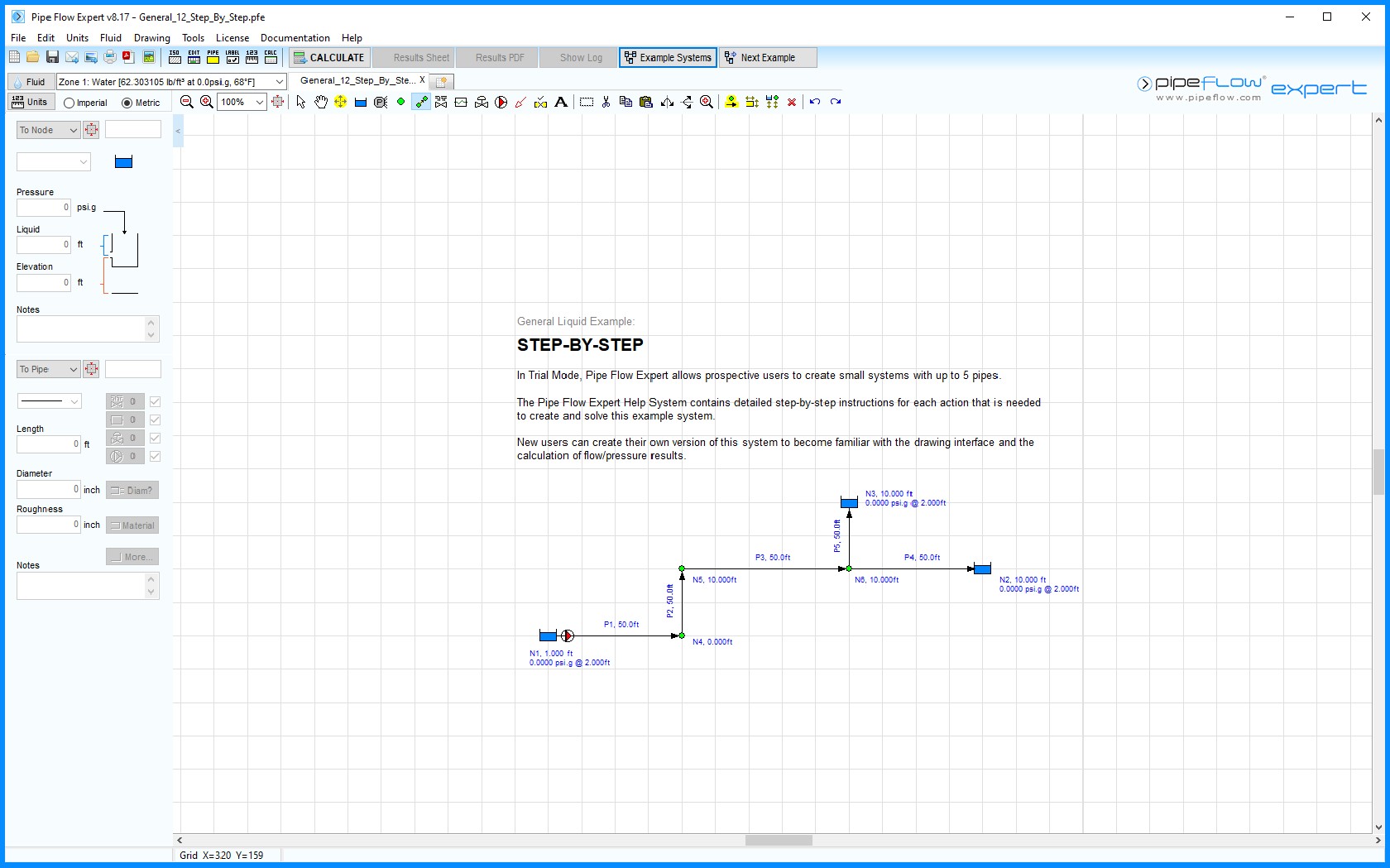Screen dimensions: 1390x868
Task: Click the Next Example button
Action: [768, 57]
